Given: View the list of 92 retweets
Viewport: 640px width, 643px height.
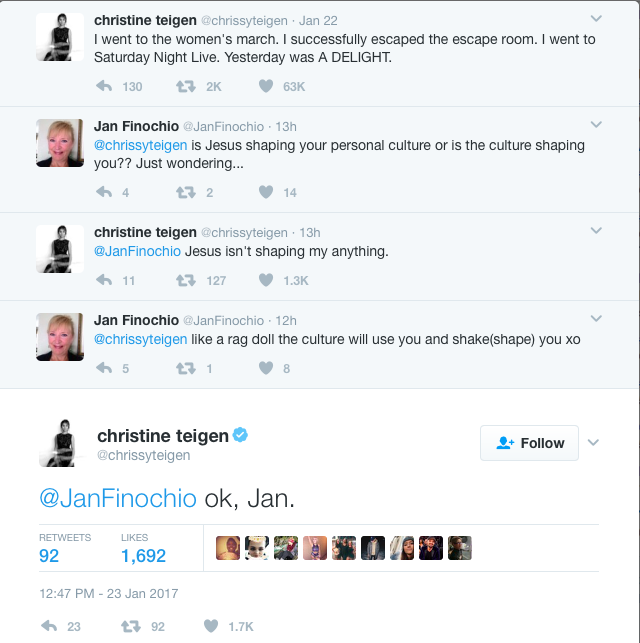Looking at the screenshot, I should click(x=65, y=548).
